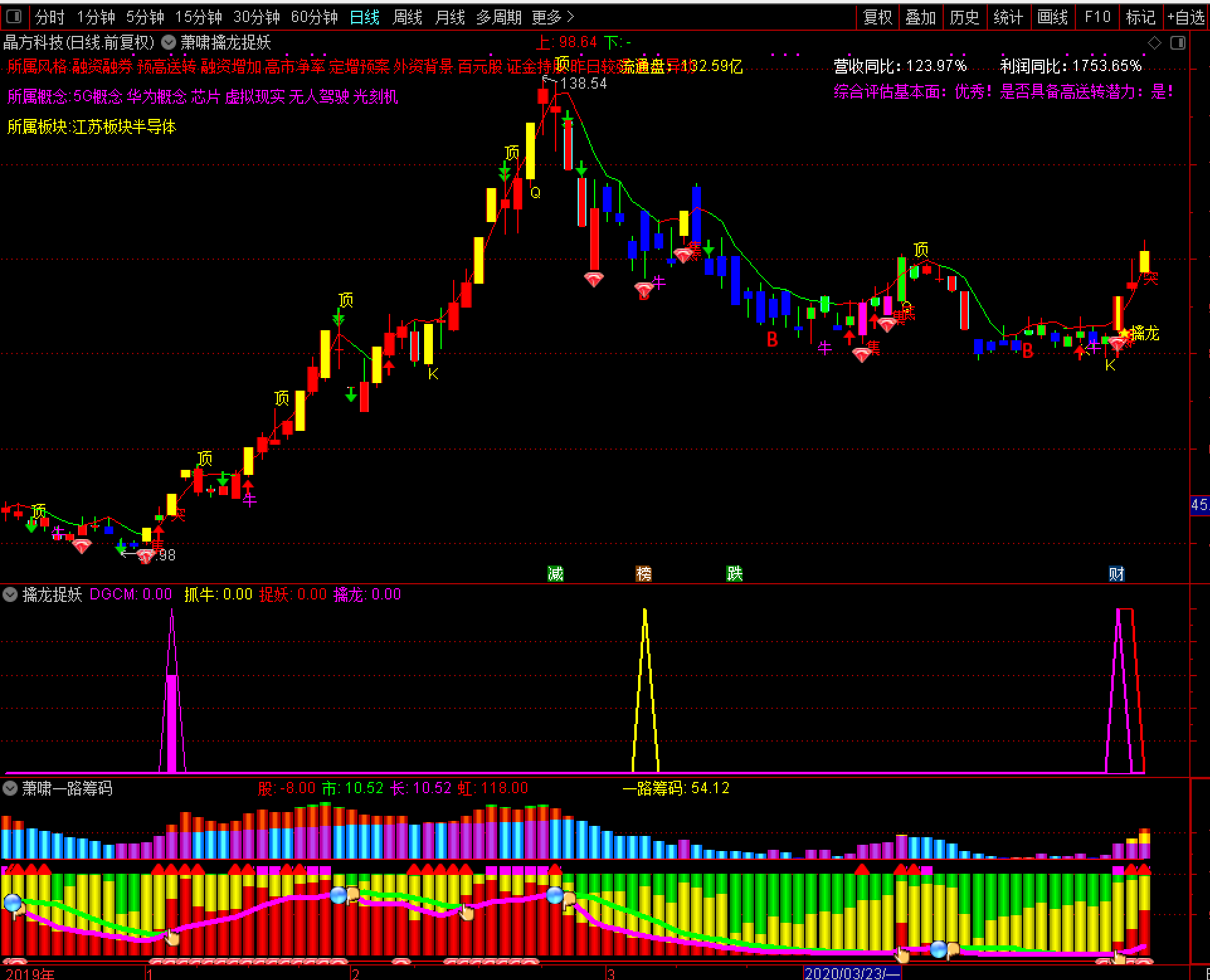Click the diamond icon at chart top-right

[1155, 43]
